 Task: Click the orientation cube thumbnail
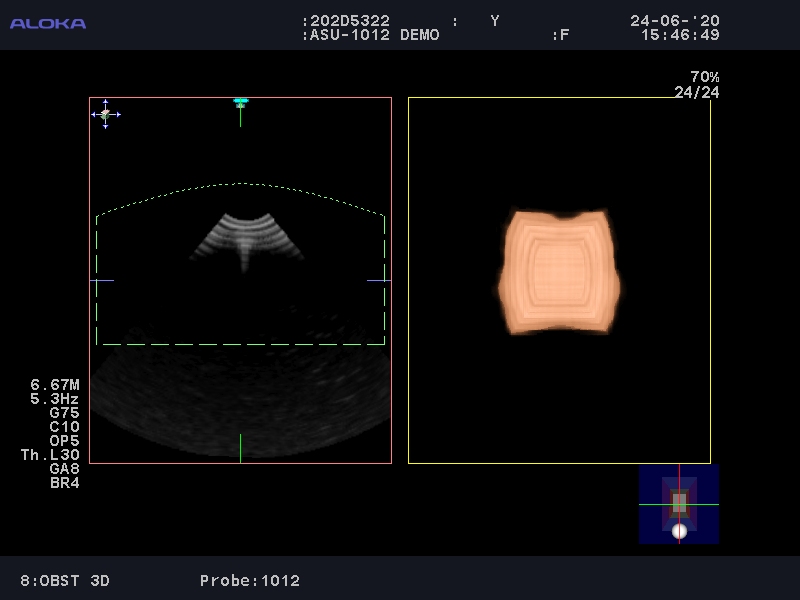pos(679,503)
